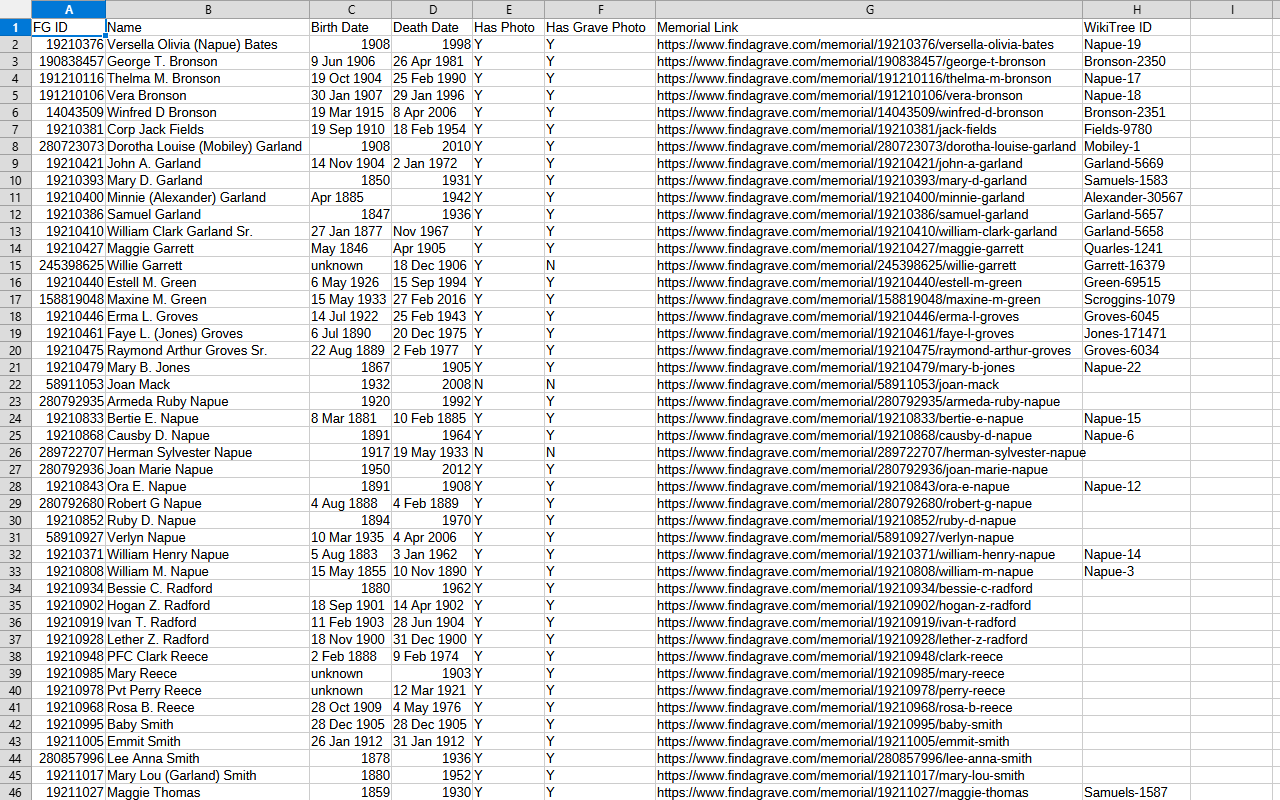Select column I header
1280x800 pixels.
pos(1233,9)
